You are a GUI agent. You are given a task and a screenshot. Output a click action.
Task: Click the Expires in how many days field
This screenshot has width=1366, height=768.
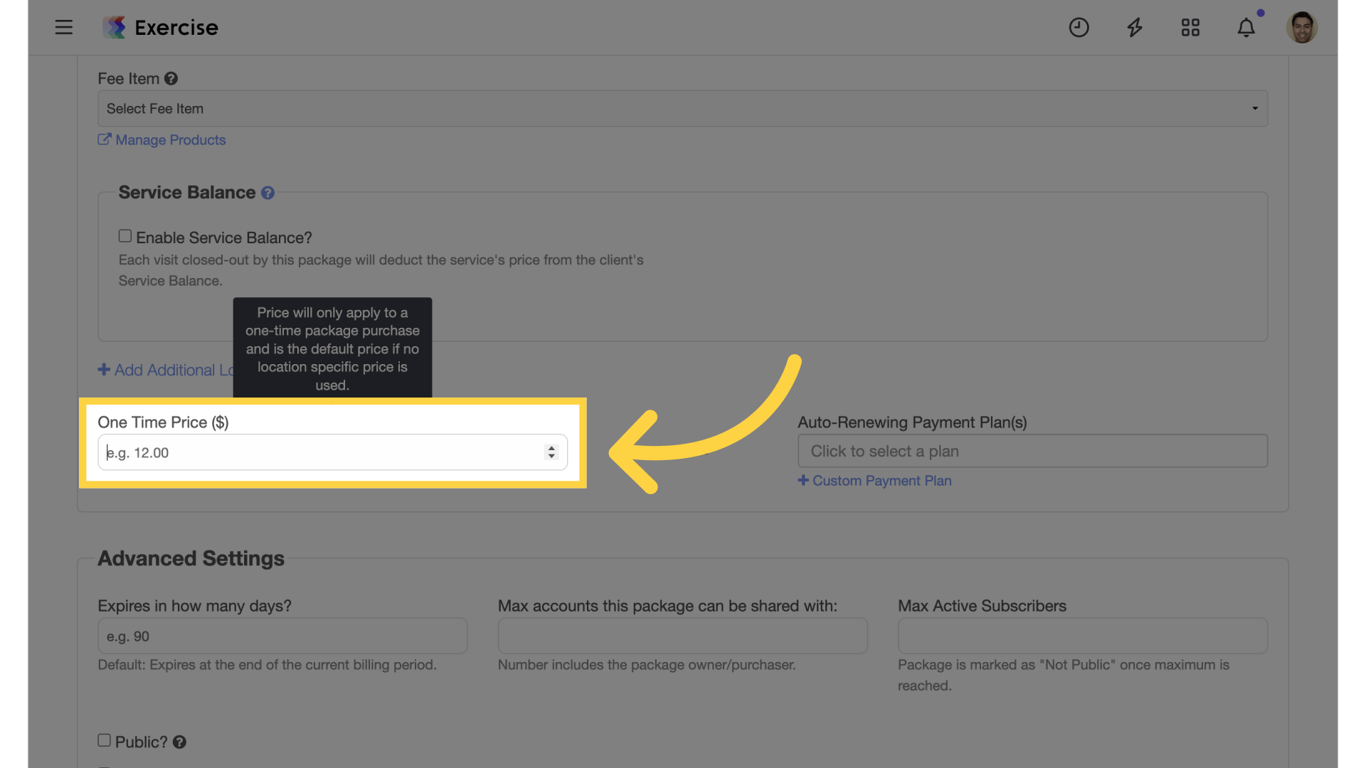click(x=282, y=636)
